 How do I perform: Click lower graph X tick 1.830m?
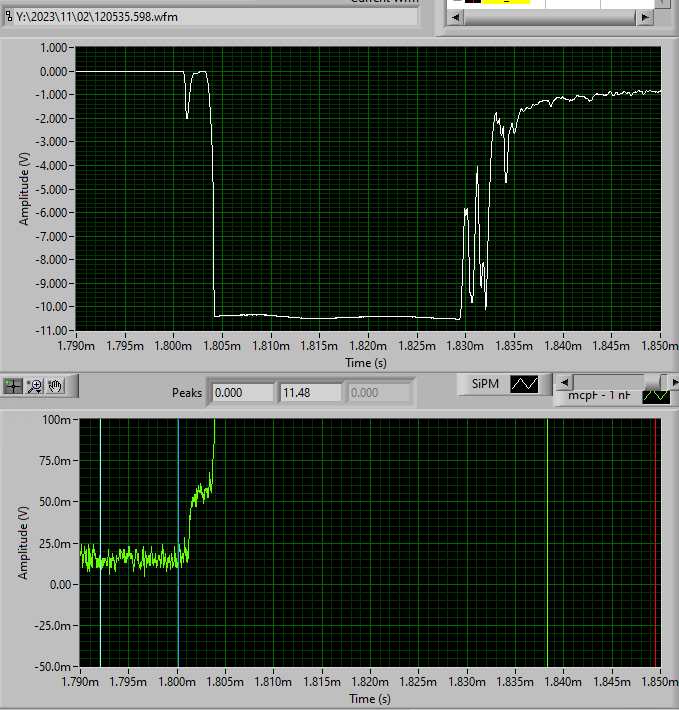point(467,681)
